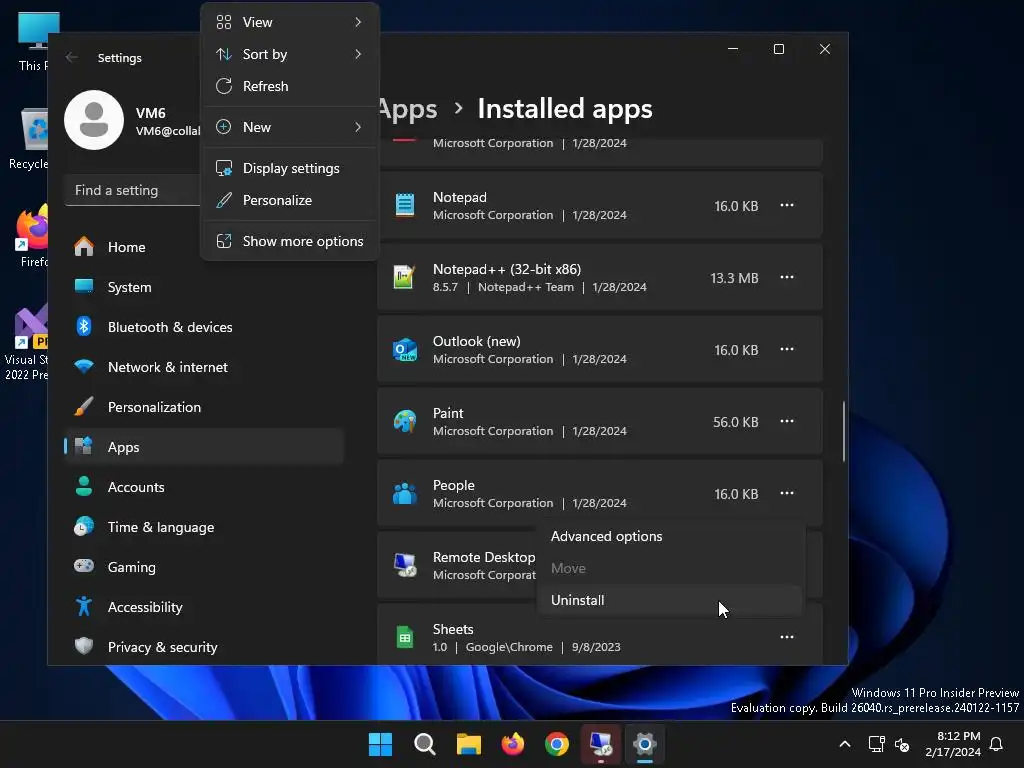Open Accounts settings category
The image size is (1024, 768).
point(204,487)
